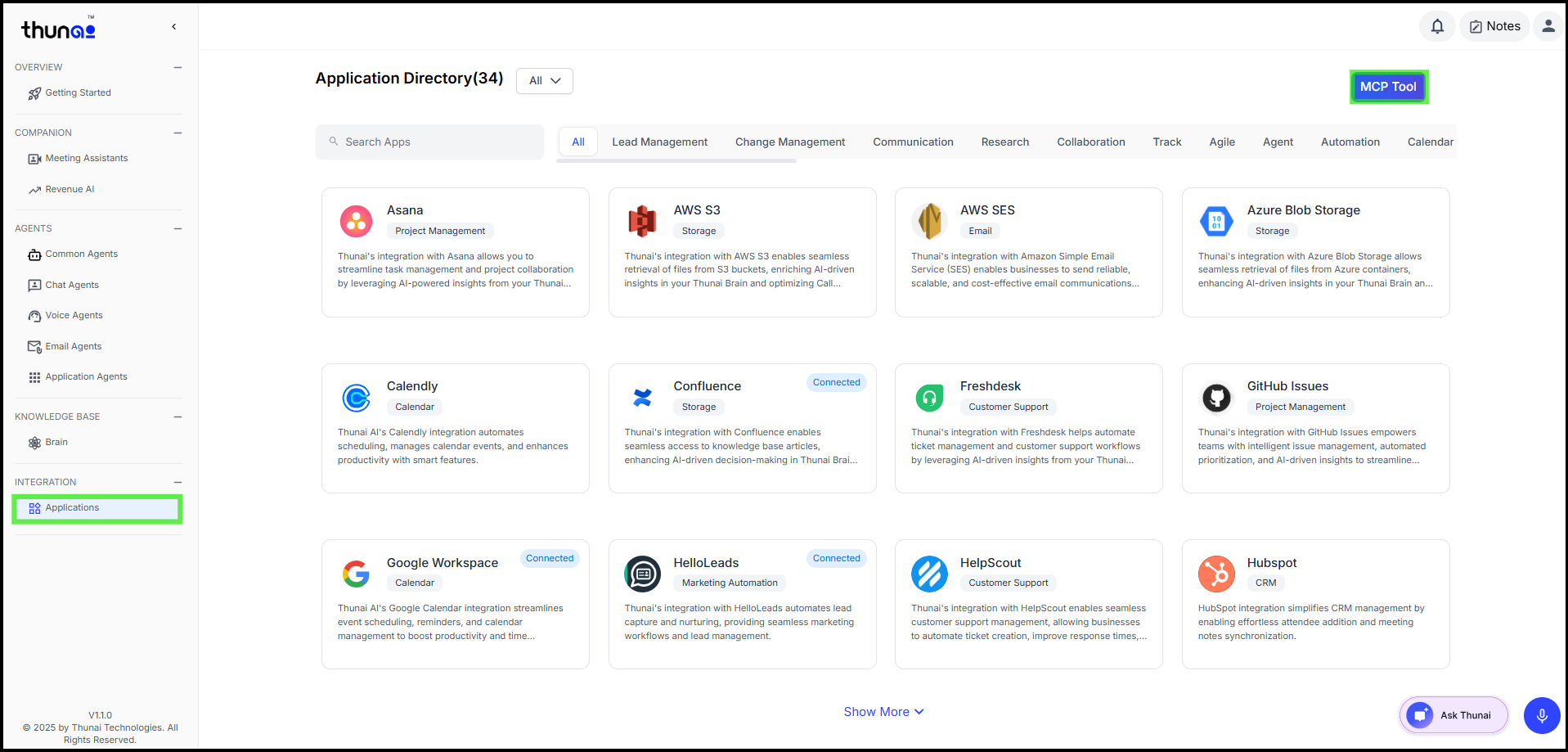This screenshot has height=752, width=1568.
Task: Switch to the Agile tab
Action: click(x=1222, y=142)
